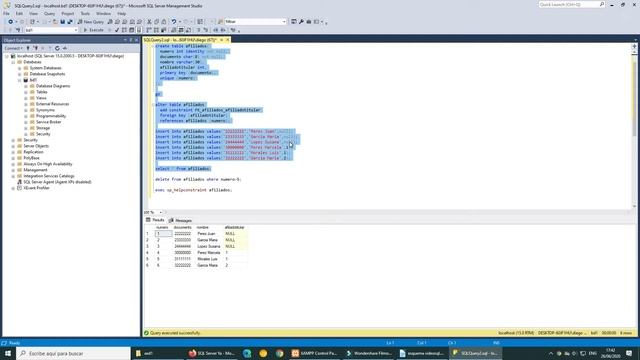Open the Window menu
Screen dimensions: 640x360
[x=103, y=13]
